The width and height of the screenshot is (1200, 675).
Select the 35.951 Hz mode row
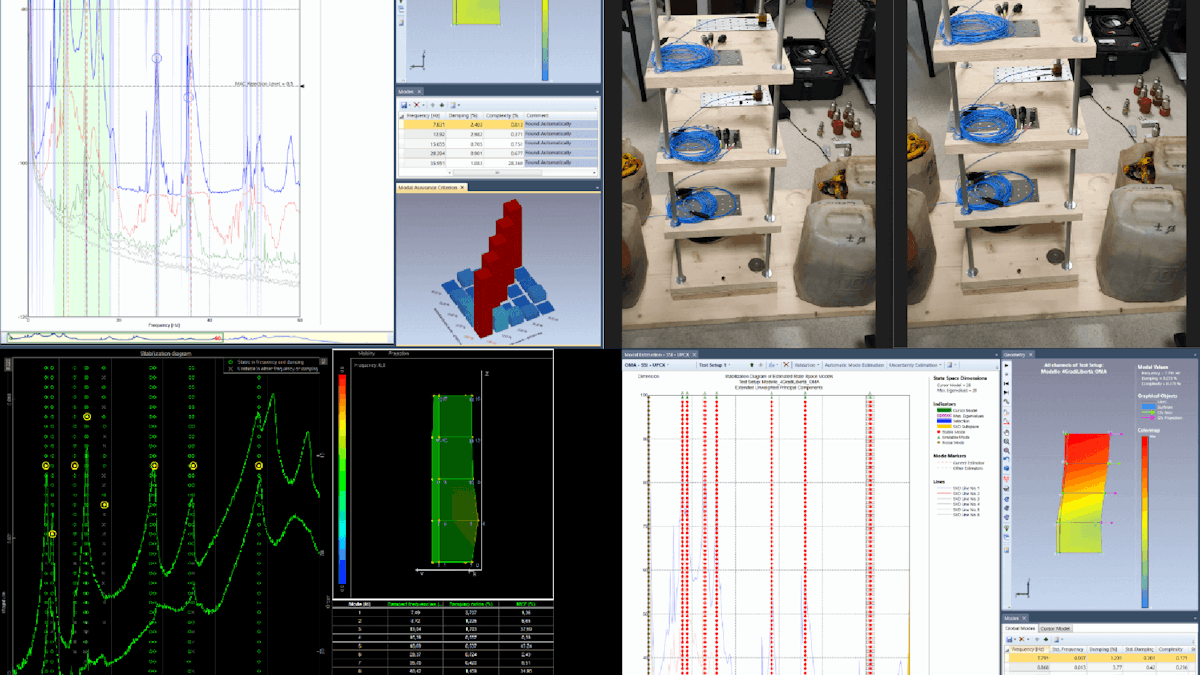click(498, 163)
